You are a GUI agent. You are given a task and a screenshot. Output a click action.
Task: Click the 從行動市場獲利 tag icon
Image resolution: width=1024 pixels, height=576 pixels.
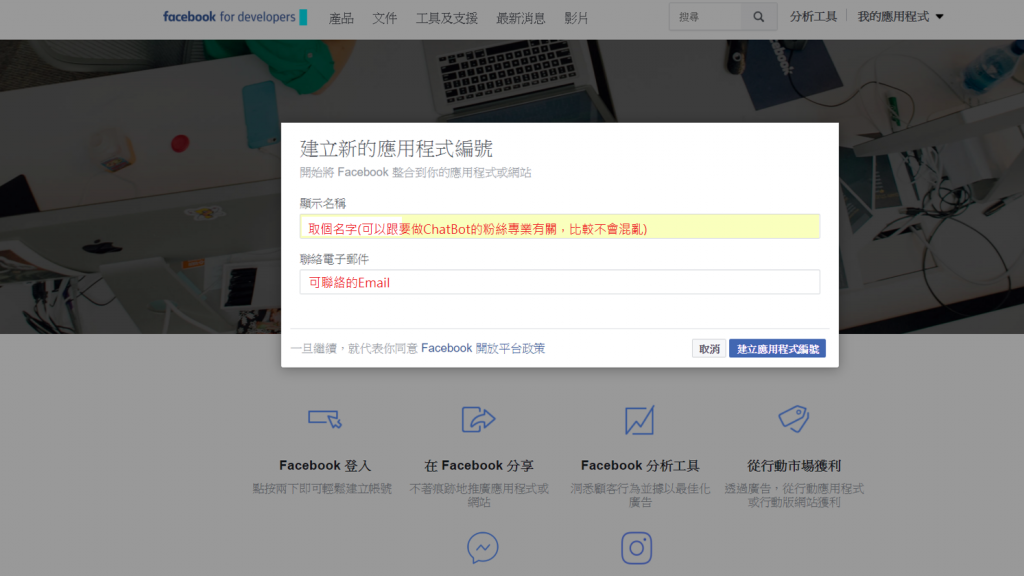(x=793, y=419)
